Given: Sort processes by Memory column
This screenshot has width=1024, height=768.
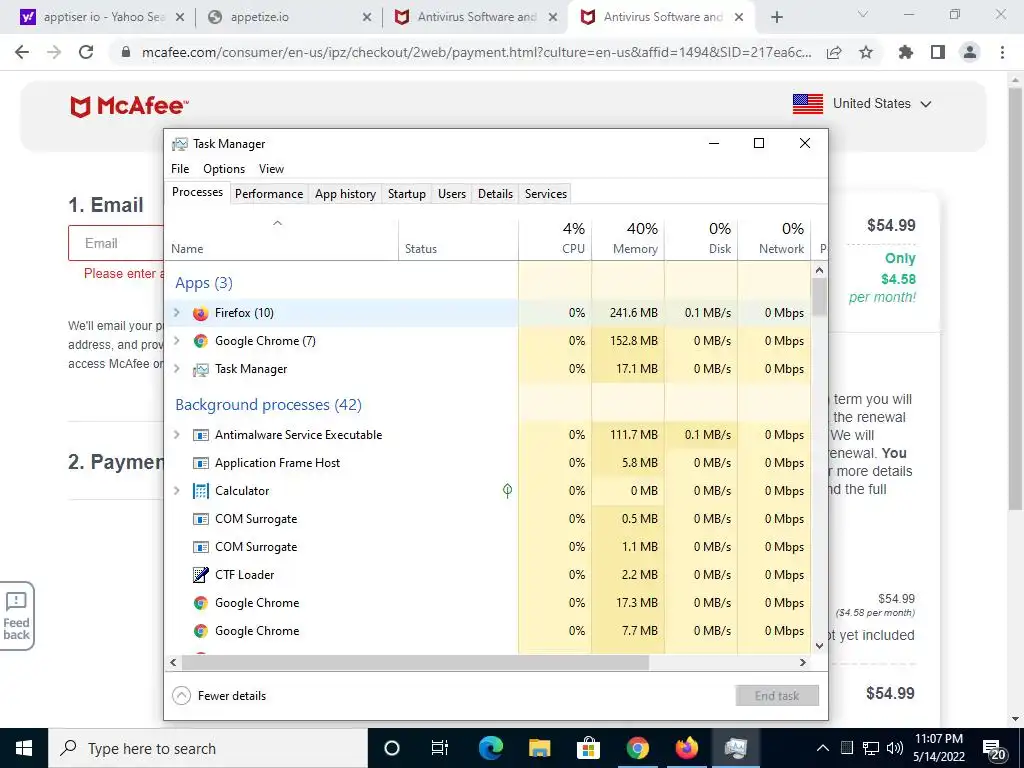Looking at the screenshot, I should [x=628, y=239].
